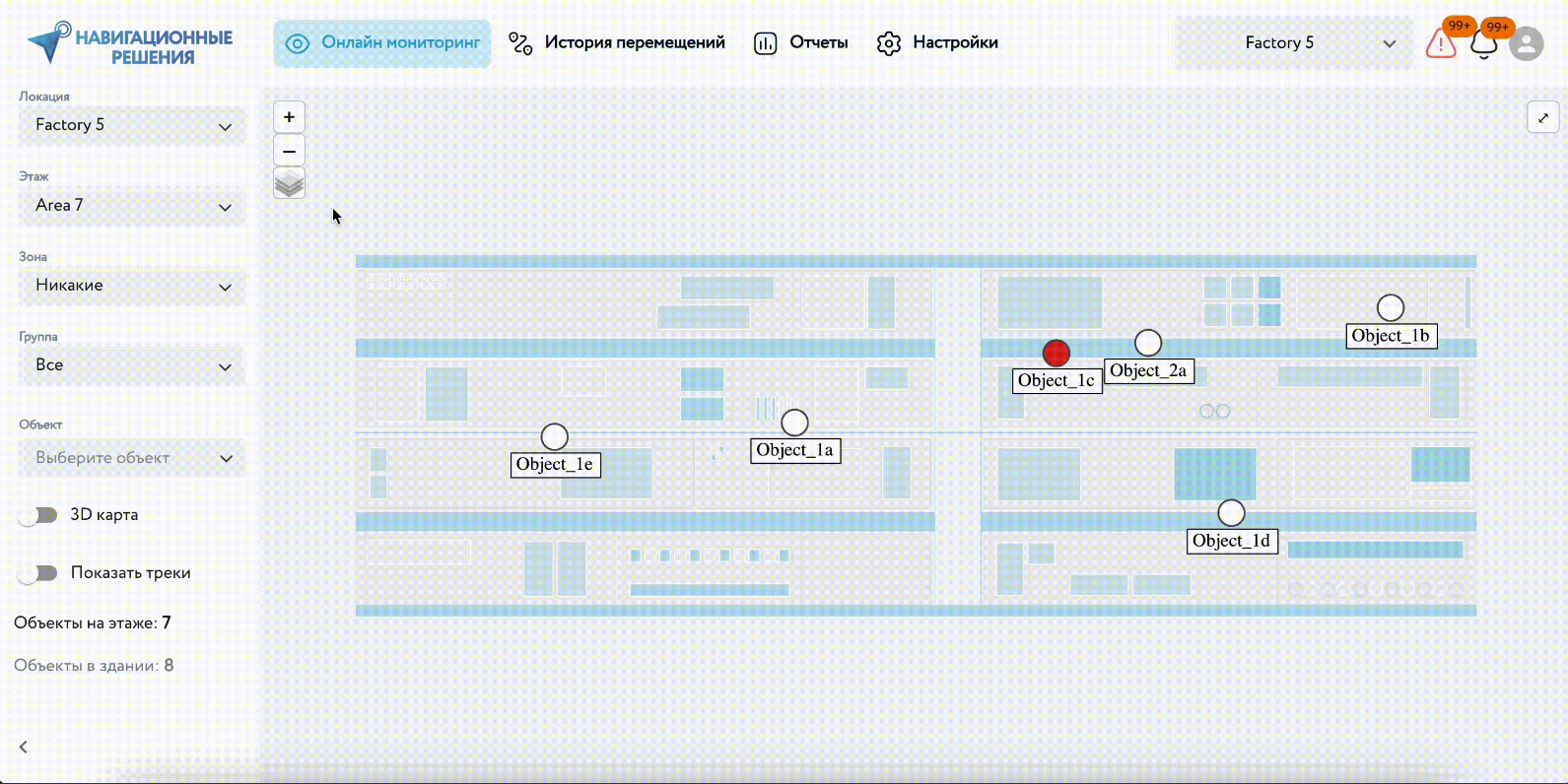Viewport: 1568px width, 784px height.
Task: Open the История перемещений tab
Action: pos(617,43)
